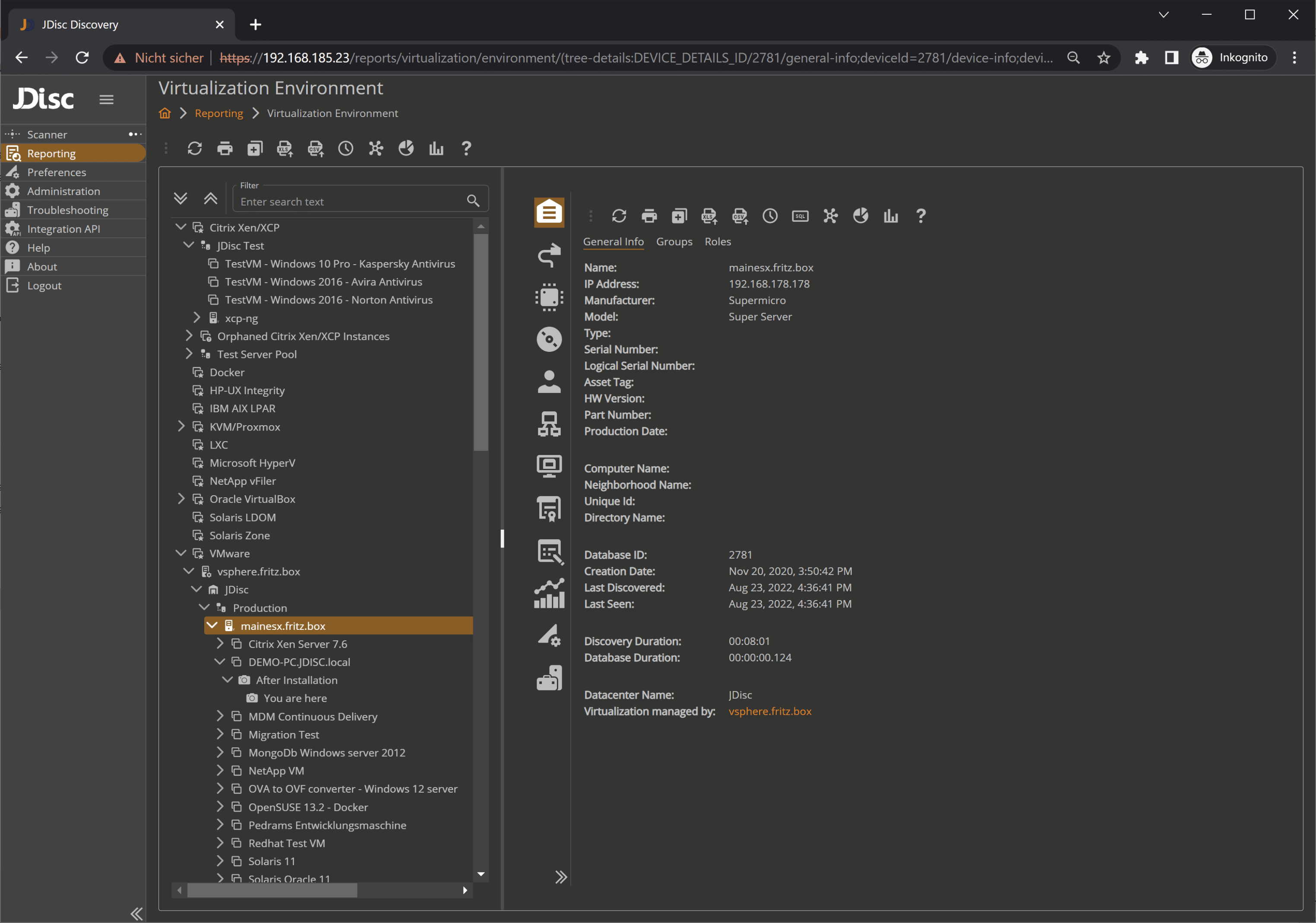Switch to the Groups tab

[x=674, y=241]
